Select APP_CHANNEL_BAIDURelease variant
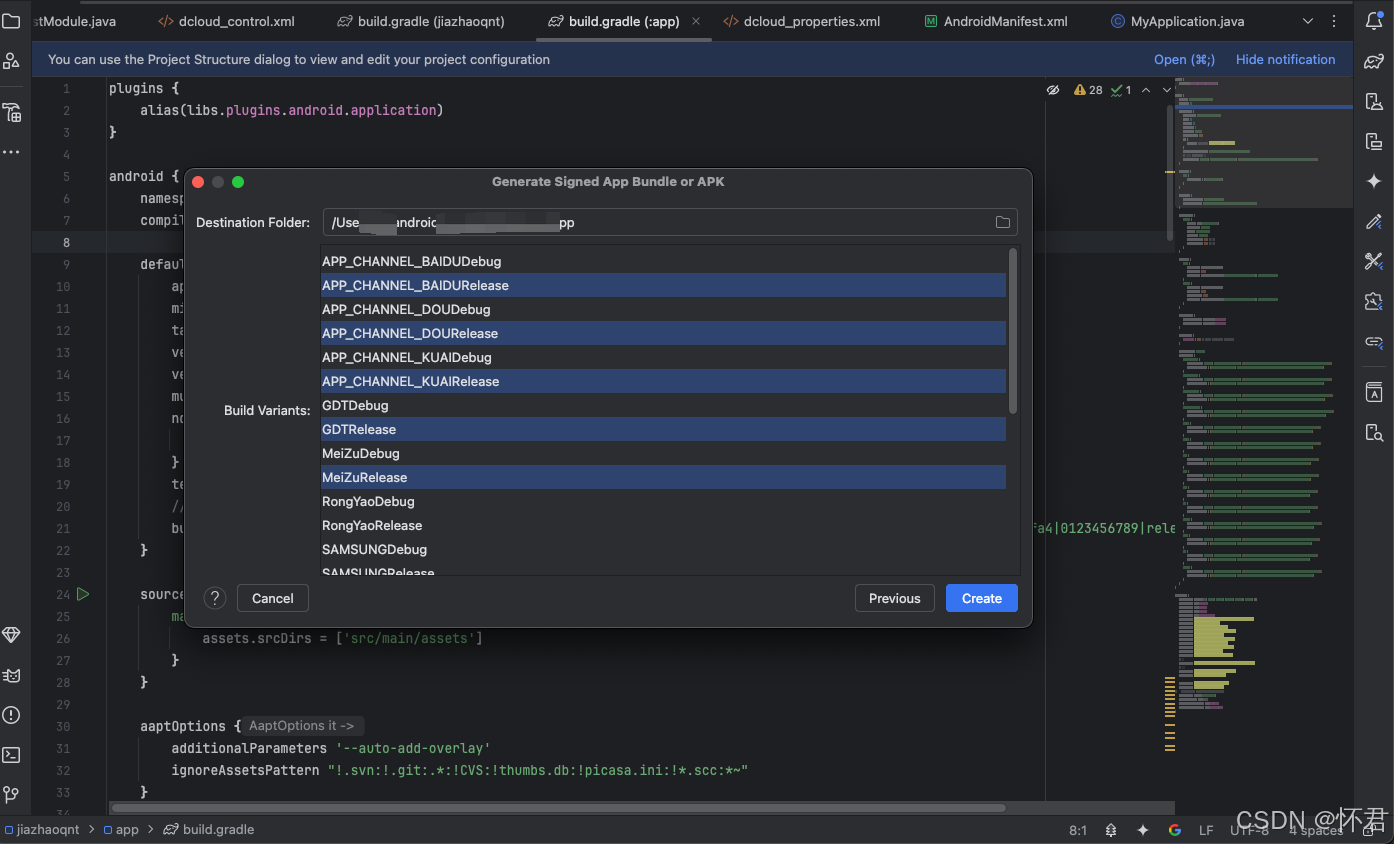Screen dimensions: 1394x844 (x=663, y=285)
